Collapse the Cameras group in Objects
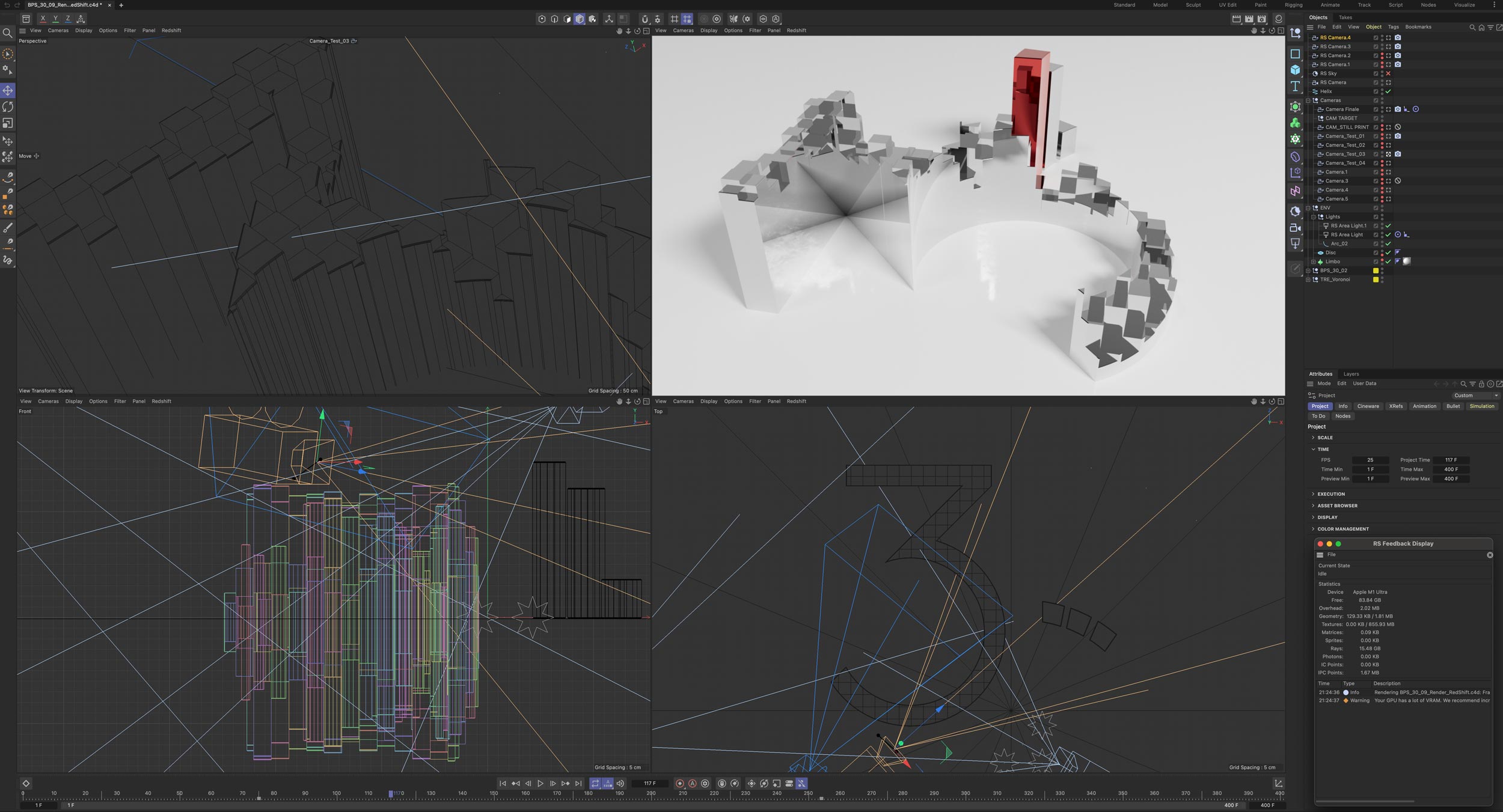 1308,100
